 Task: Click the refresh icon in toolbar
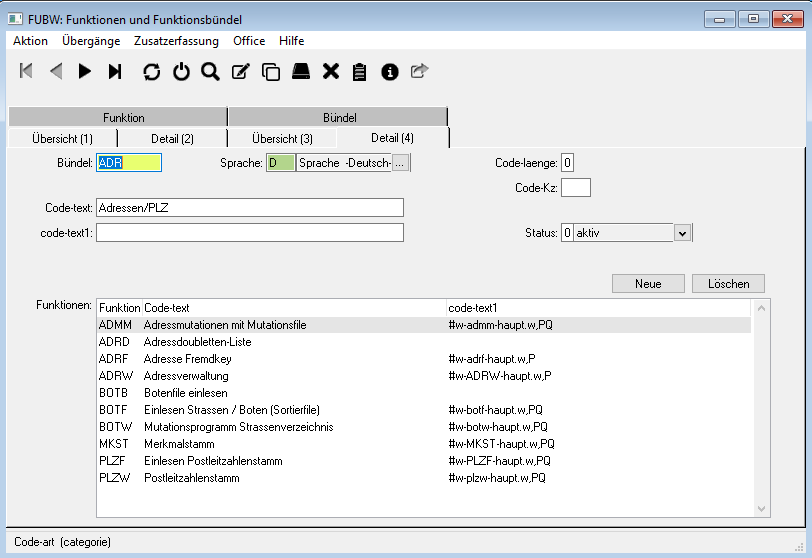pos(151,71)
